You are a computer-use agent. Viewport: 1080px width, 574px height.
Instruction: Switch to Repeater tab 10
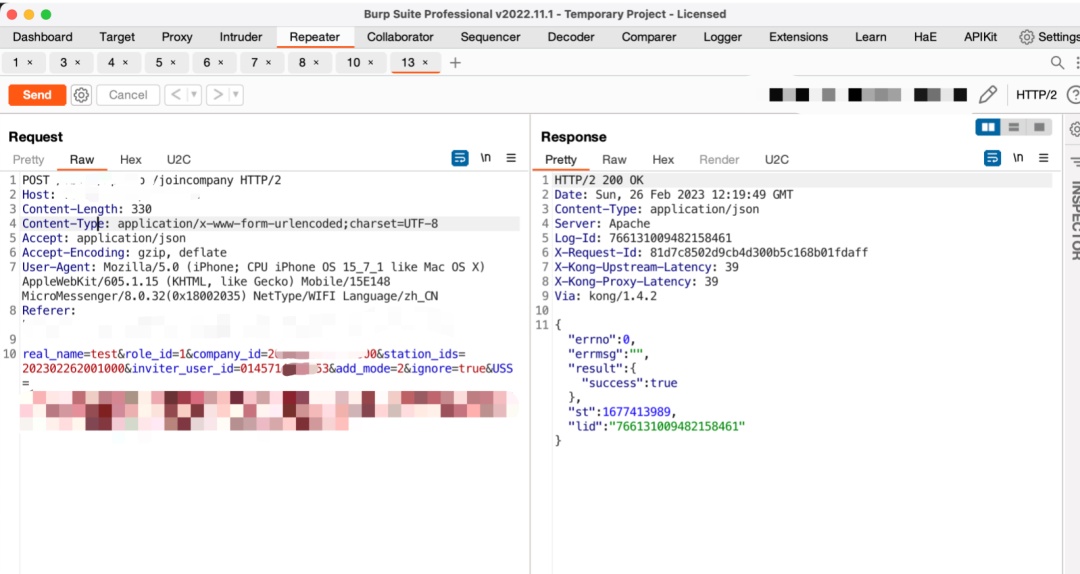point(353,63)
